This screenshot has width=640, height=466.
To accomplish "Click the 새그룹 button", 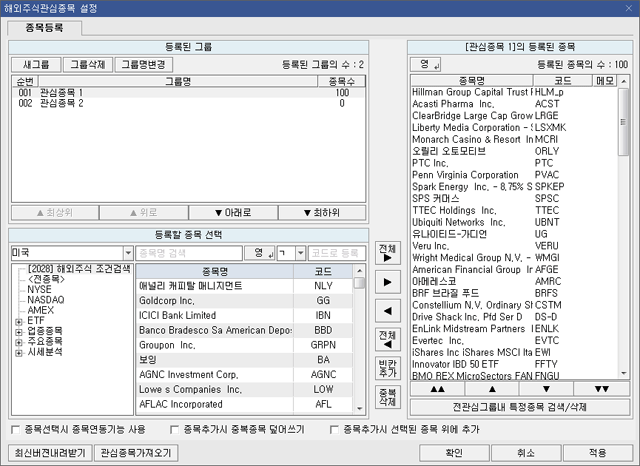I will pyautogui.click(x=36, y=64).
